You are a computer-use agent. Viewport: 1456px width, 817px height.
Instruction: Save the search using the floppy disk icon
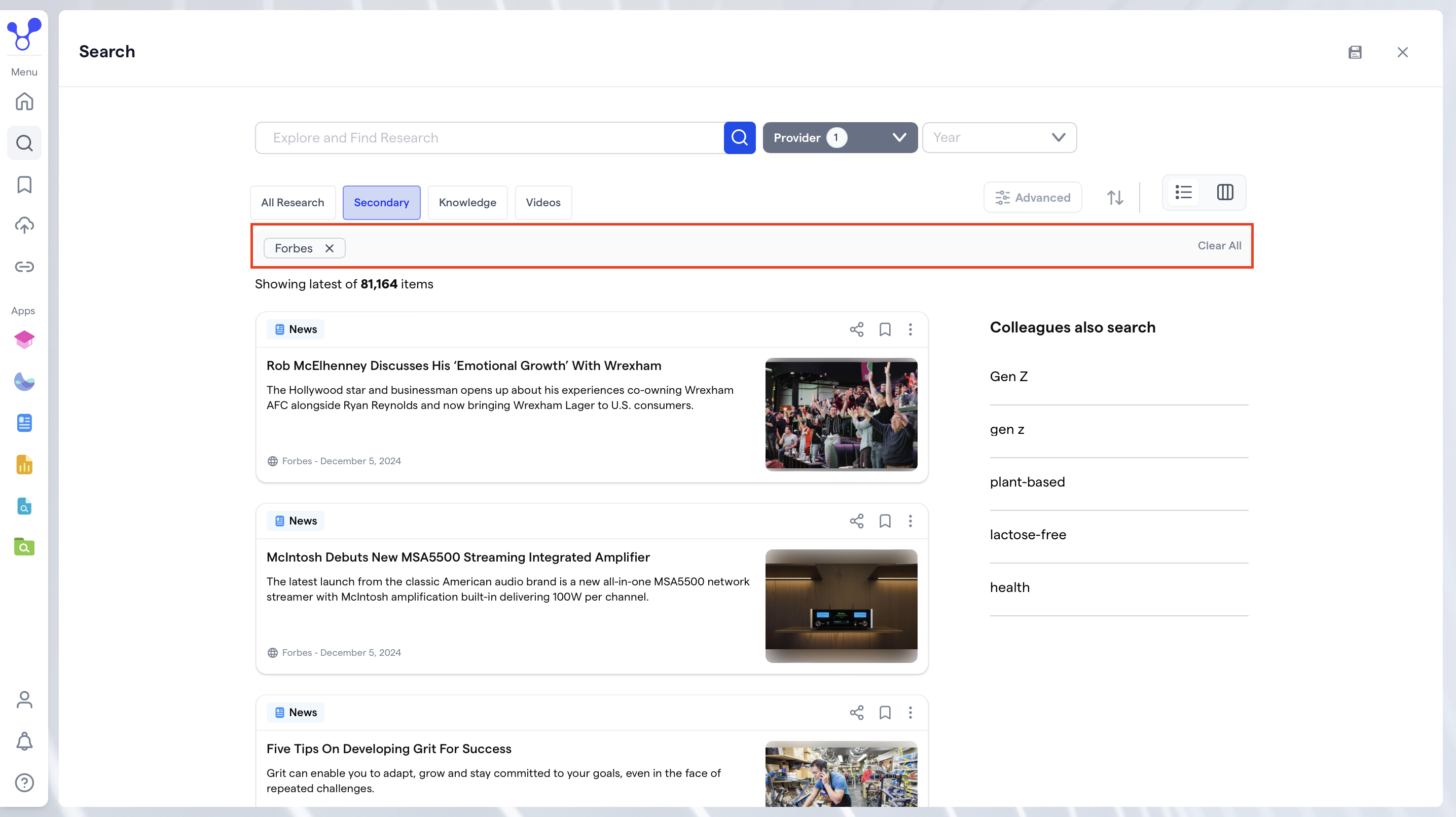[1355, 52]
